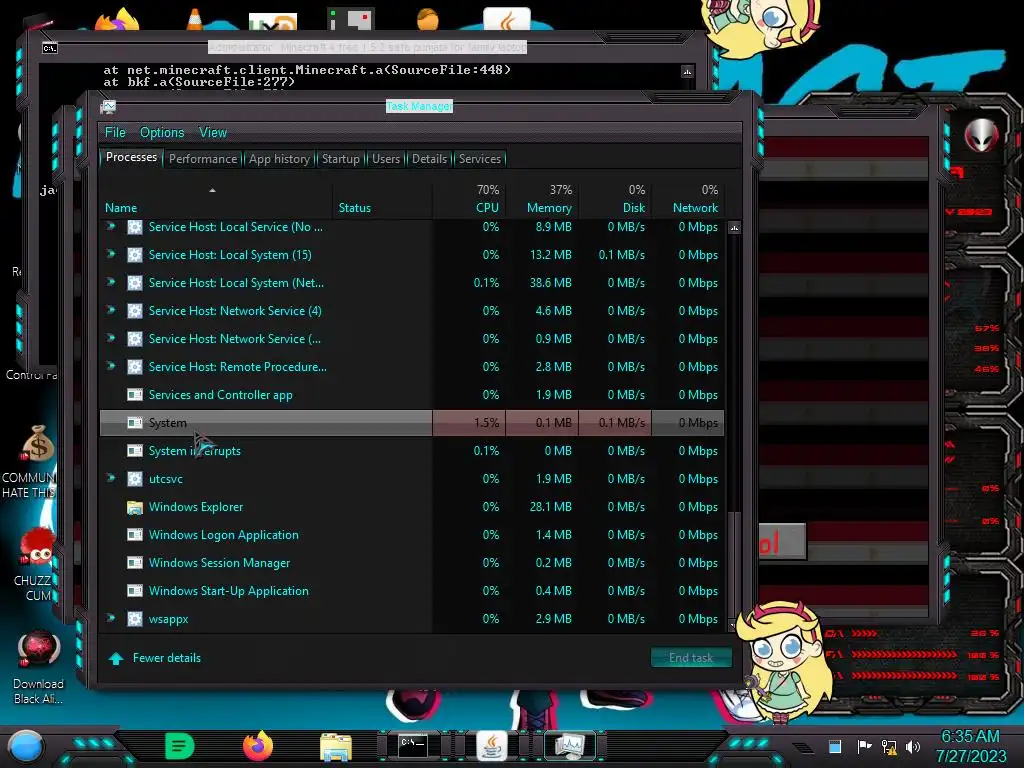1024x768 pixels.
Task: Switch to the App history tab
Action: [280, 159]
